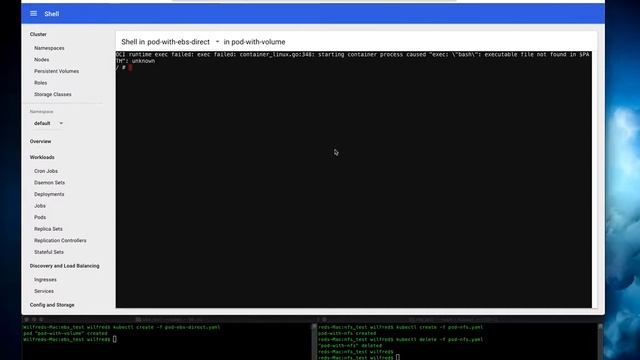Open Config and Storage section

point(52,305)
